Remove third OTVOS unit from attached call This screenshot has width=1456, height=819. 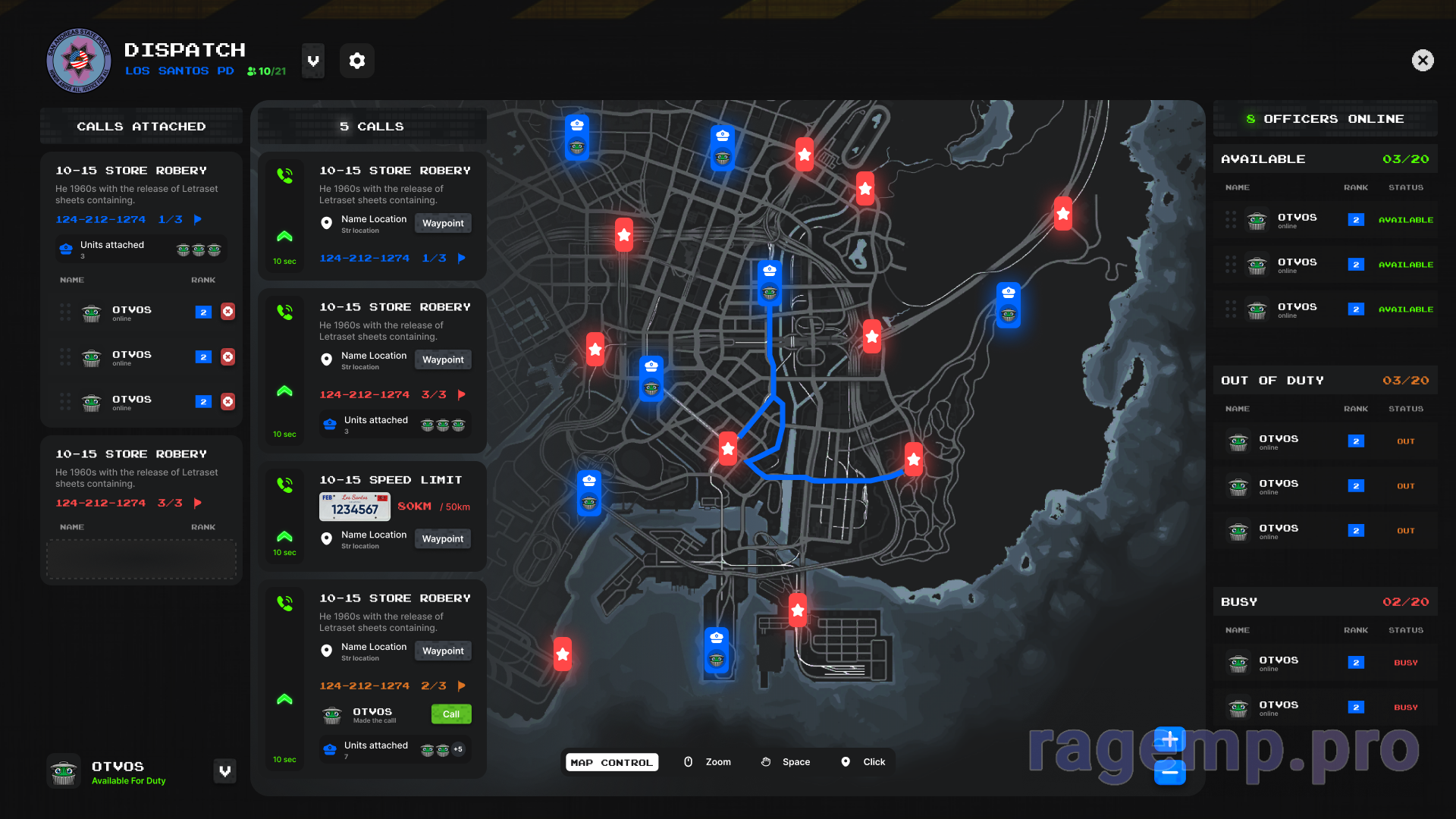pyautogui.click(x=227, y=401)
